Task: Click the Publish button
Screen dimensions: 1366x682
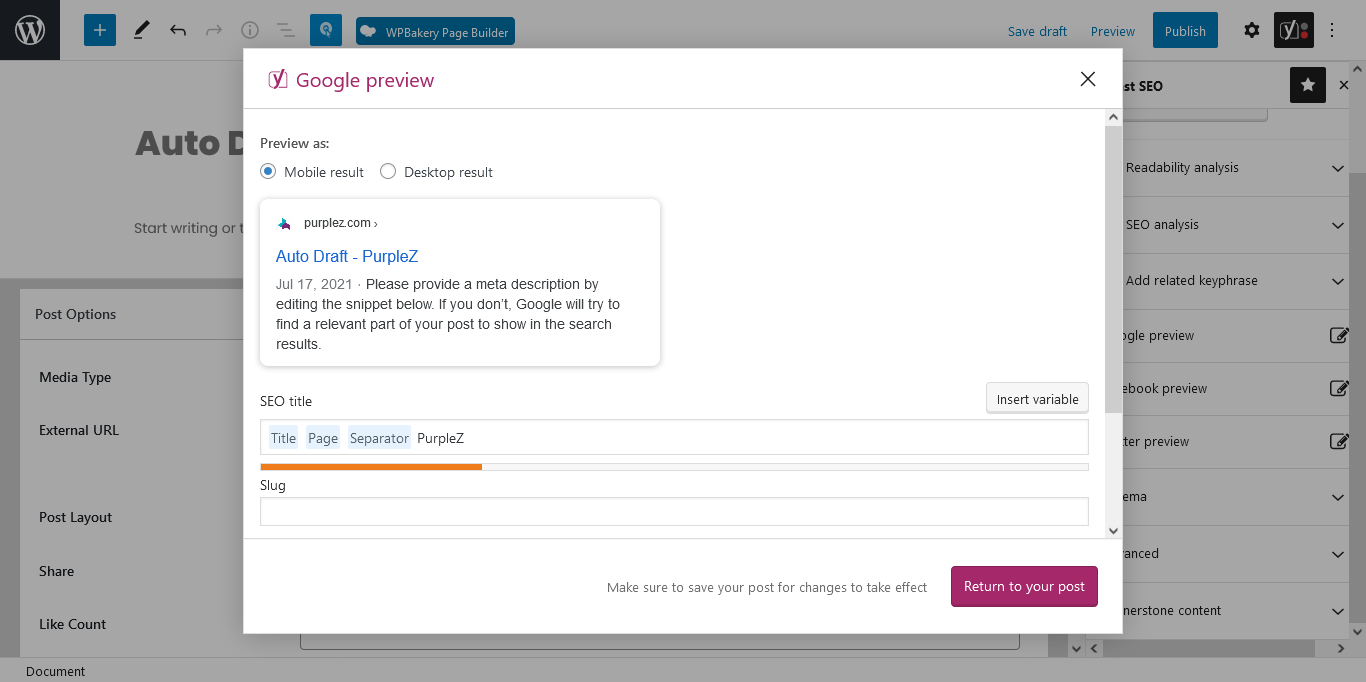Action: point(1185,30)
